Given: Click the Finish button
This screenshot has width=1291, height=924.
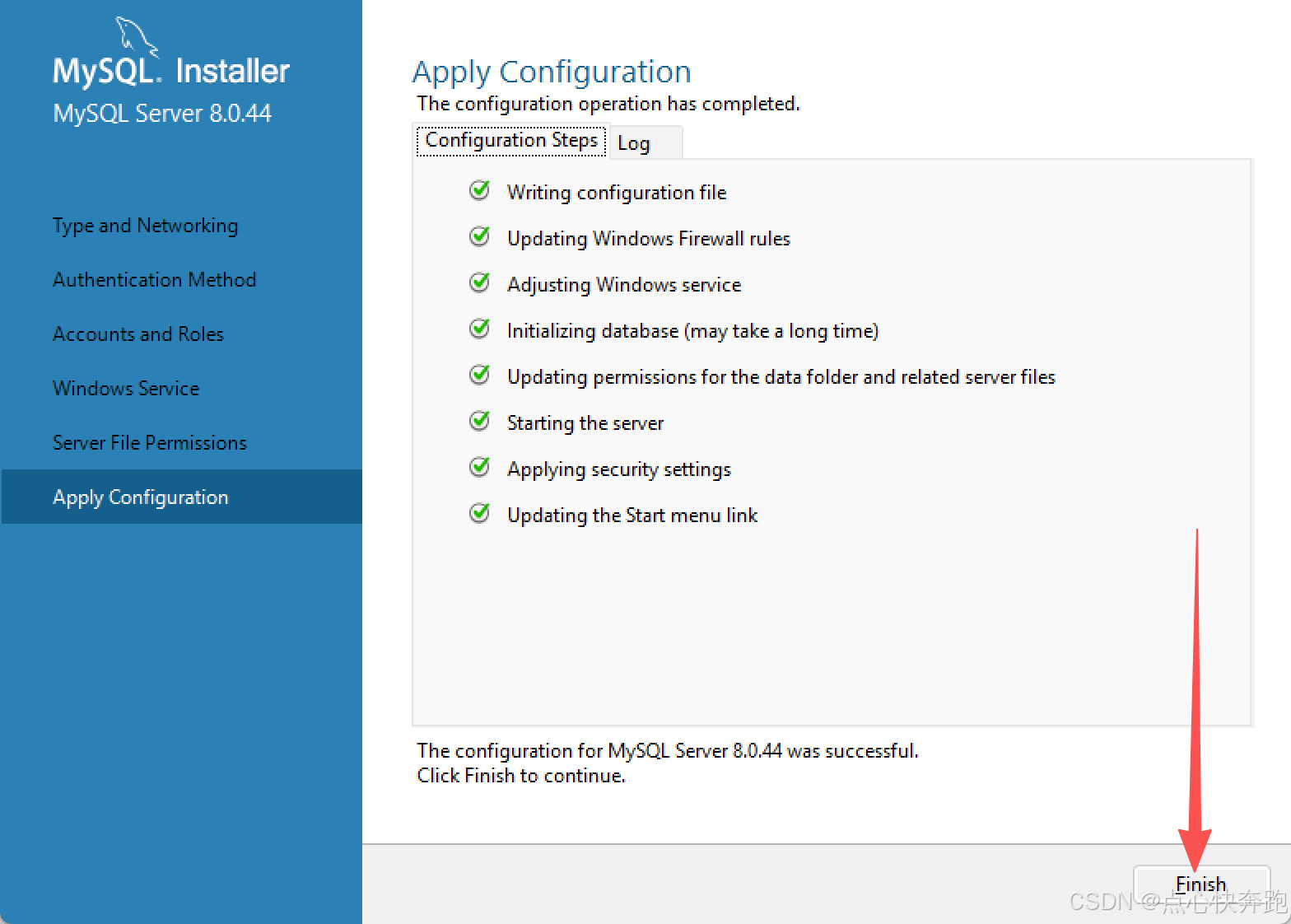Looking at the screenshot, I should tap(1201, 885).
